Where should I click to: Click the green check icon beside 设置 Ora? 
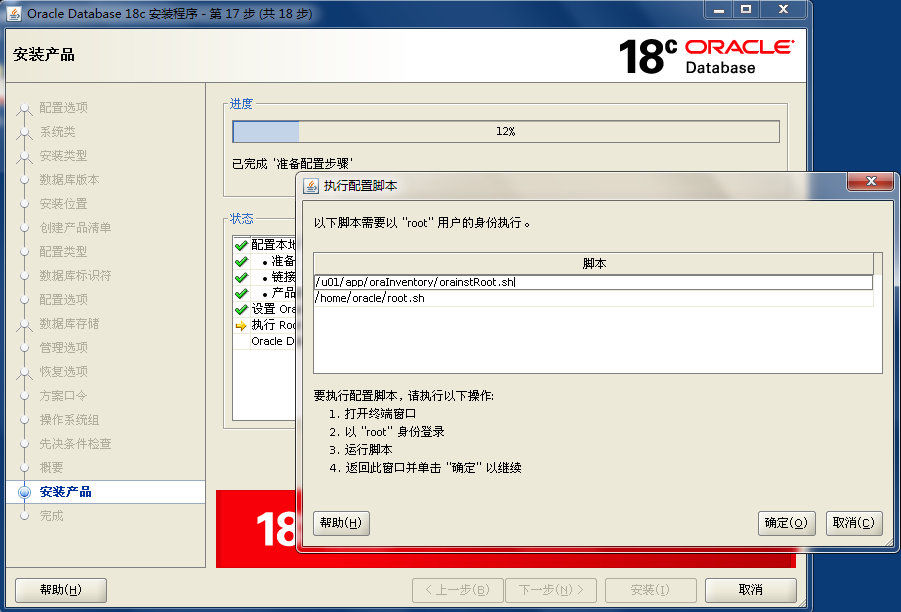click(241, 310)
